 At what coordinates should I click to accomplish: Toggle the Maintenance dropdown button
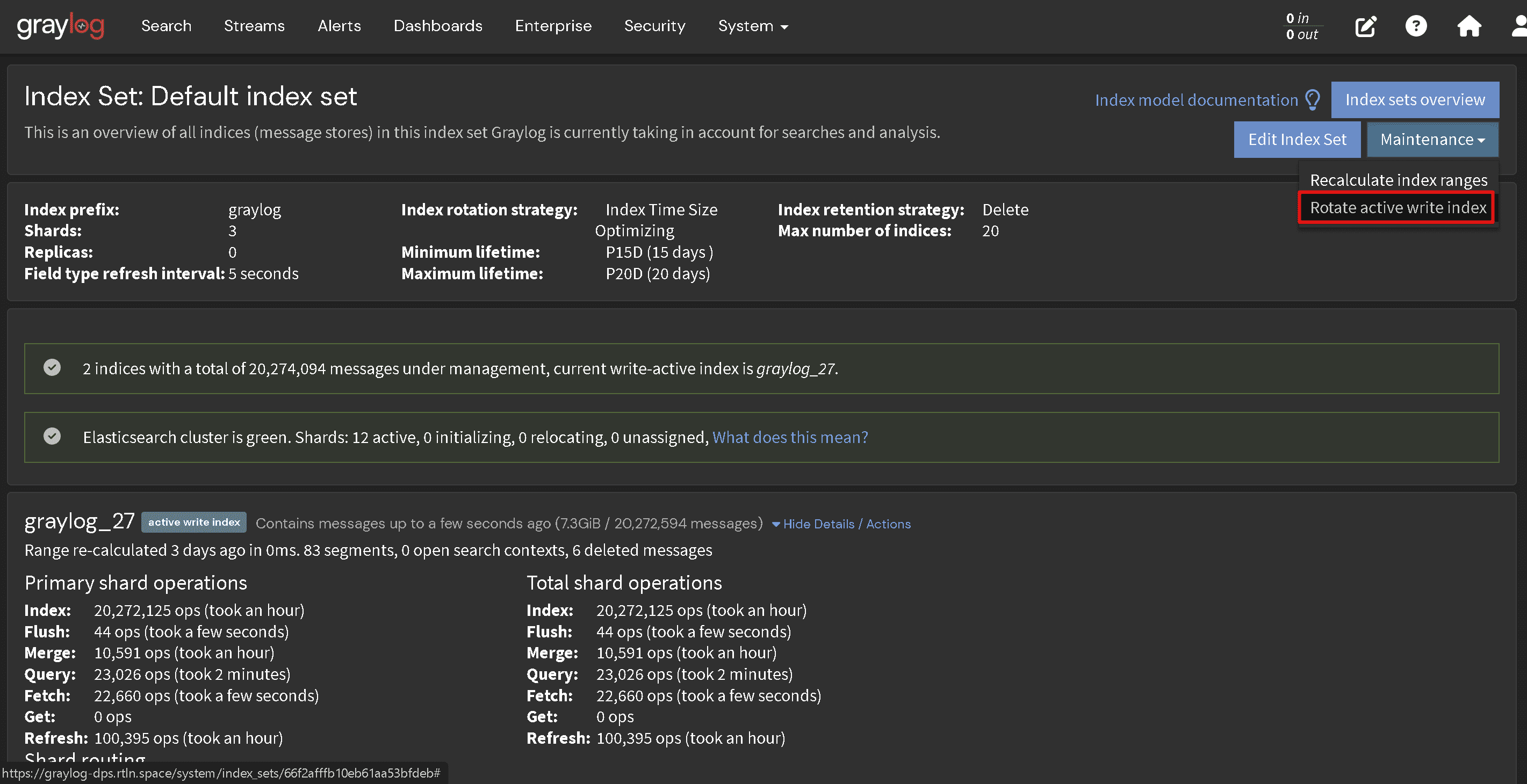coord(1432,139)
